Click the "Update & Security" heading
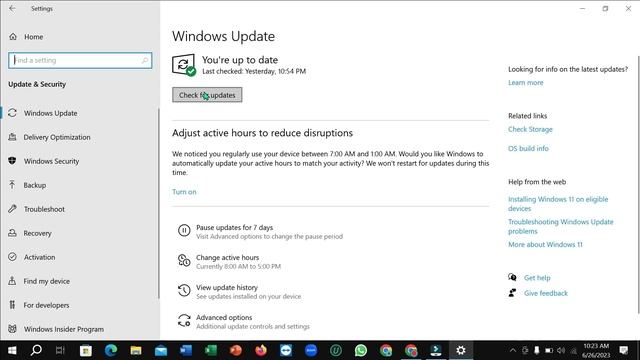 coord(37,84)
